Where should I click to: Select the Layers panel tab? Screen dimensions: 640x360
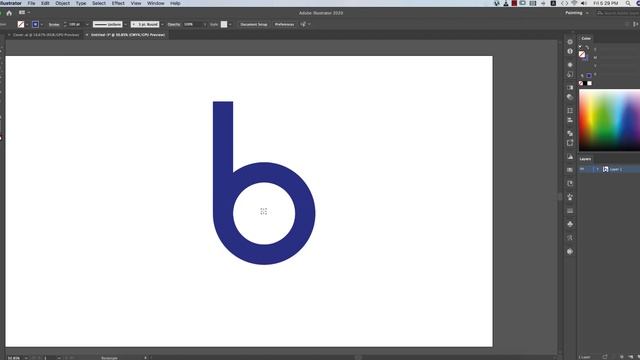[585, 159]
